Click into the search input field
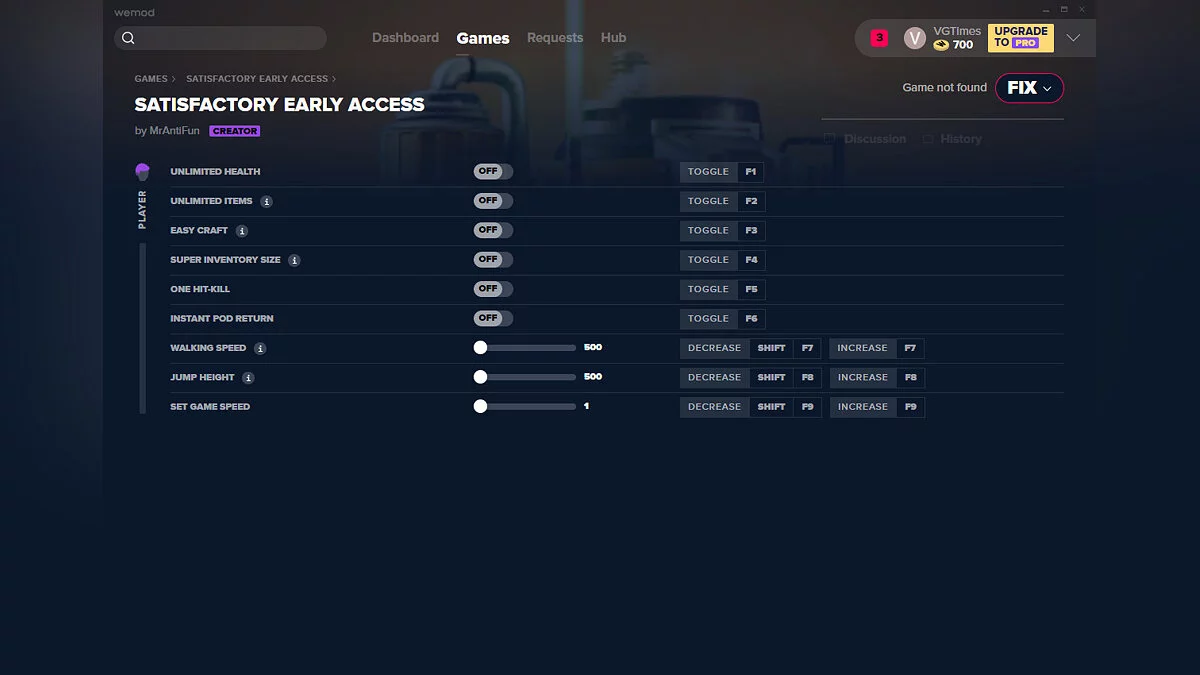This screenshot has width=1200, height=675. pos(221,38)
